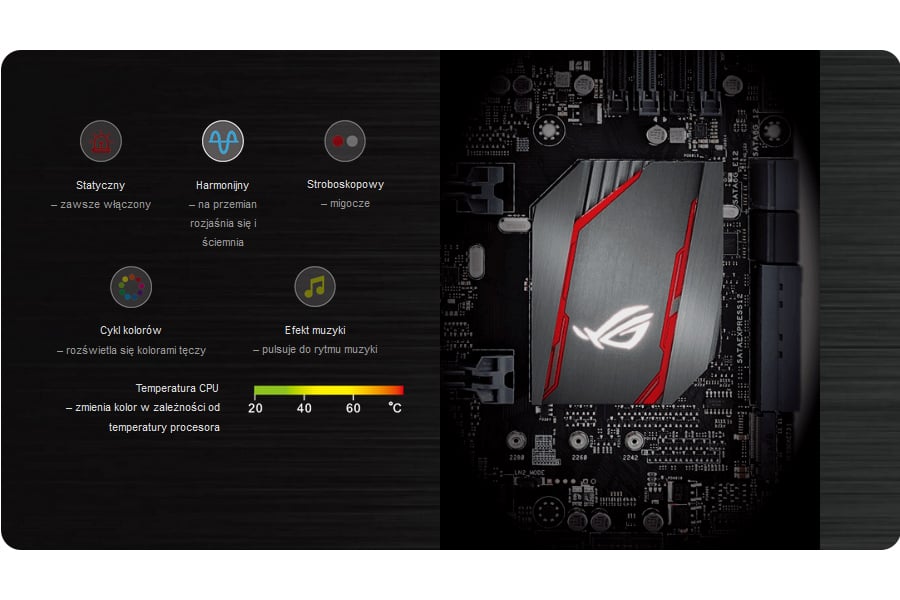Click the '20' temperature scale value
Viewport: 900px width, 600px height.
point(255,408)
